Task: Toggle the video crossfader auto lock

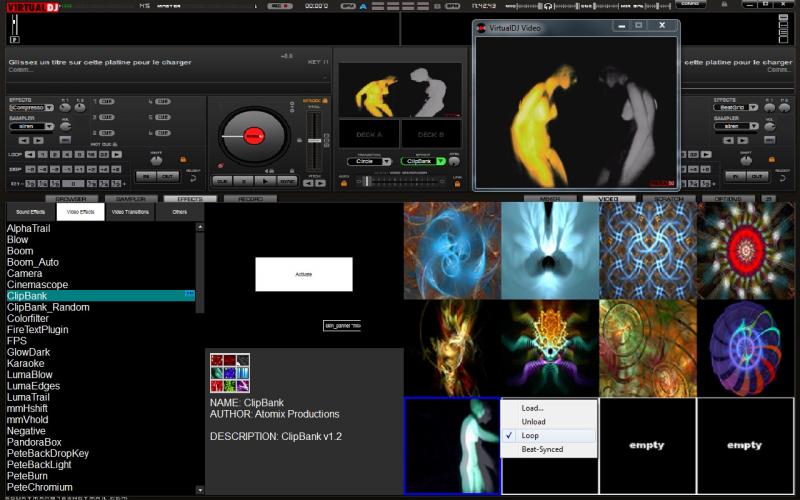Action: [344, 181]
